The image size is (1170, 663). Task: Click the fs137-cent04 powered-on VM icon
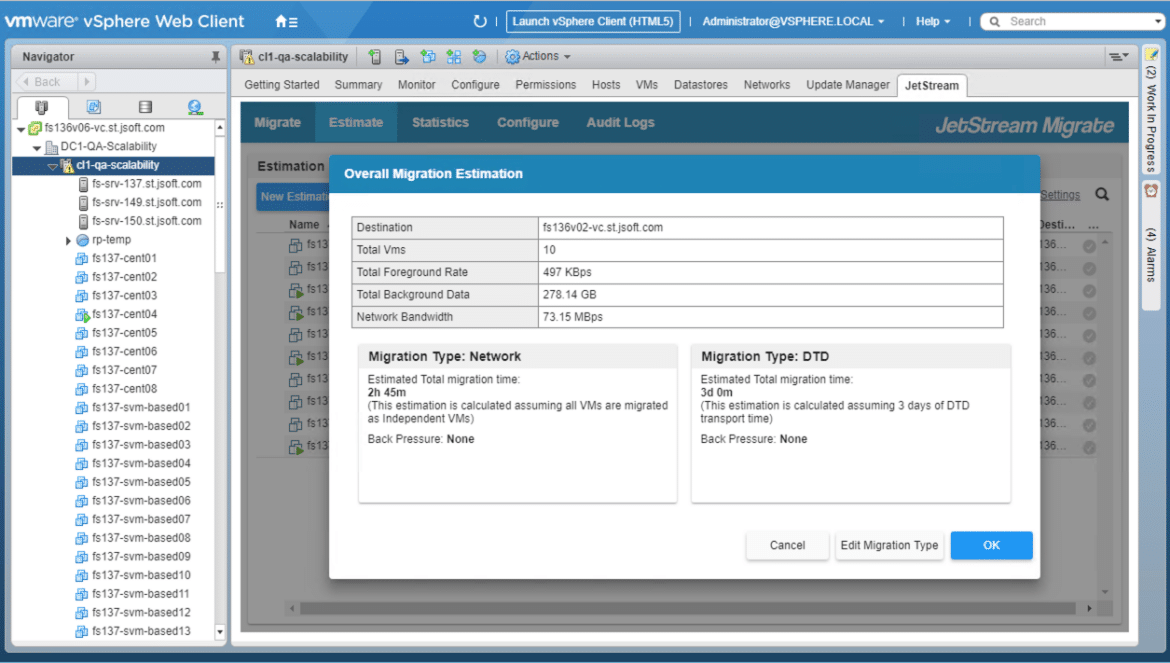tap(81, 315)
